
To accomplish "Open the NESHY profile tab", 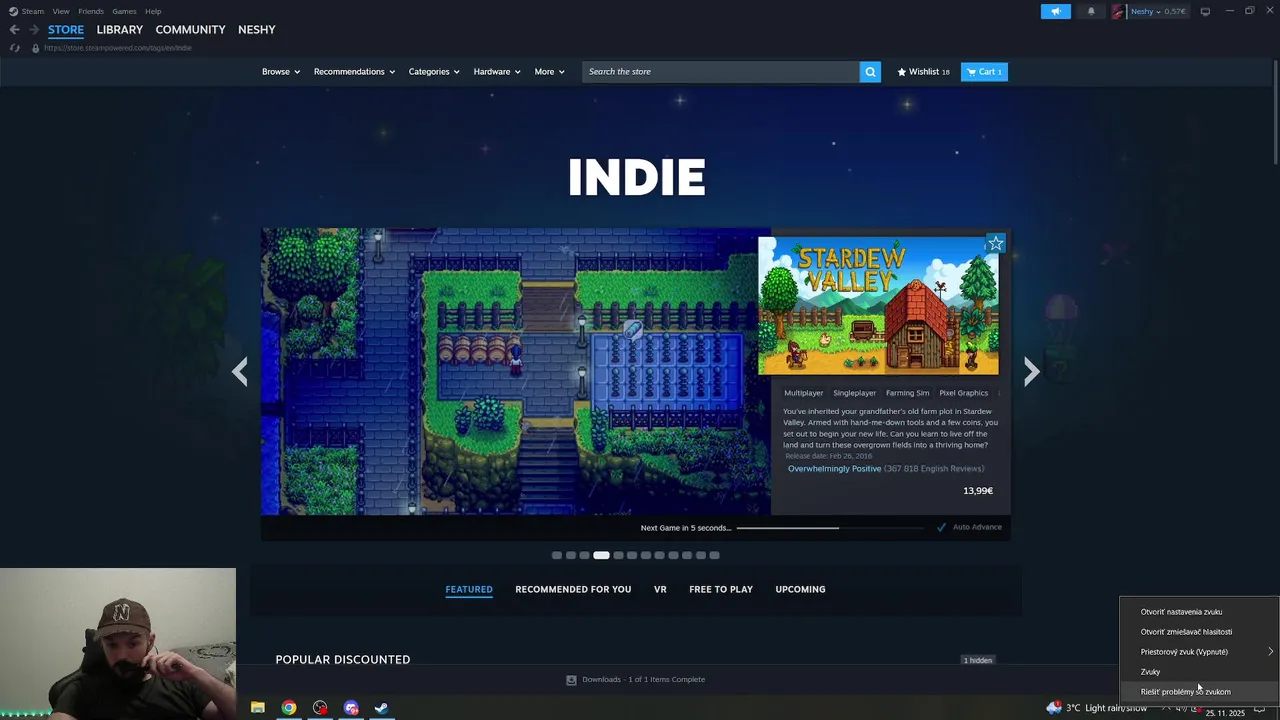I will click(x=257, y=30).
